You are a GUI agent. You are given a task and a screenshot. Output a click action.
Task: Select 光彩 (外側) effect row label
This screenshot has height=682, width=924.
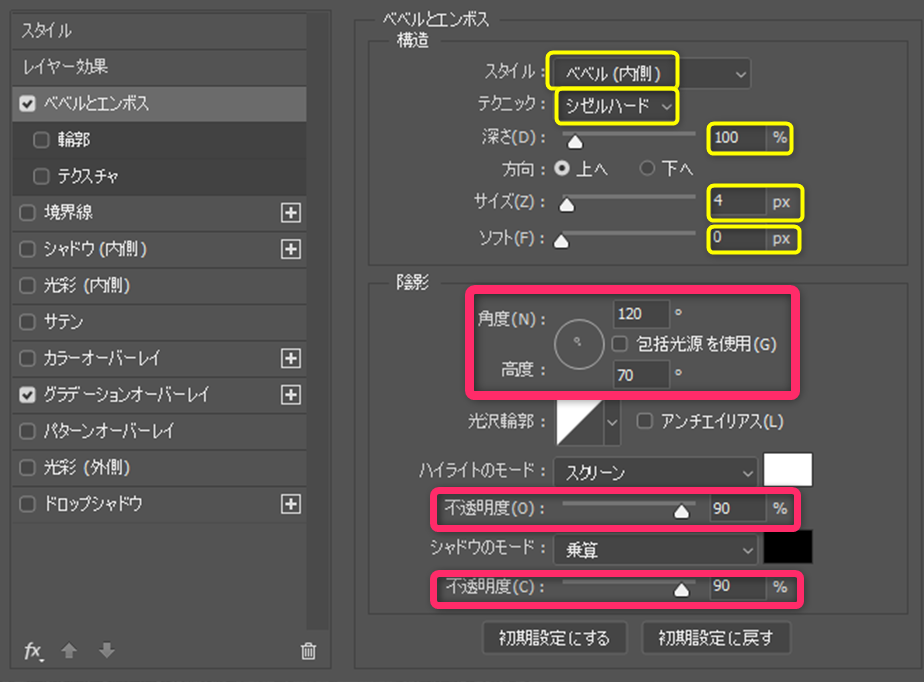87,468
